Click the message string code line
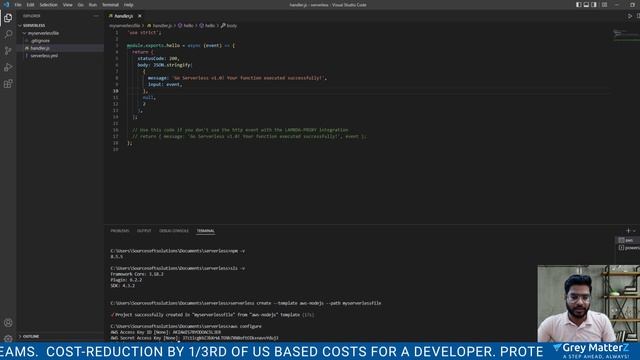 pos(237,78)
